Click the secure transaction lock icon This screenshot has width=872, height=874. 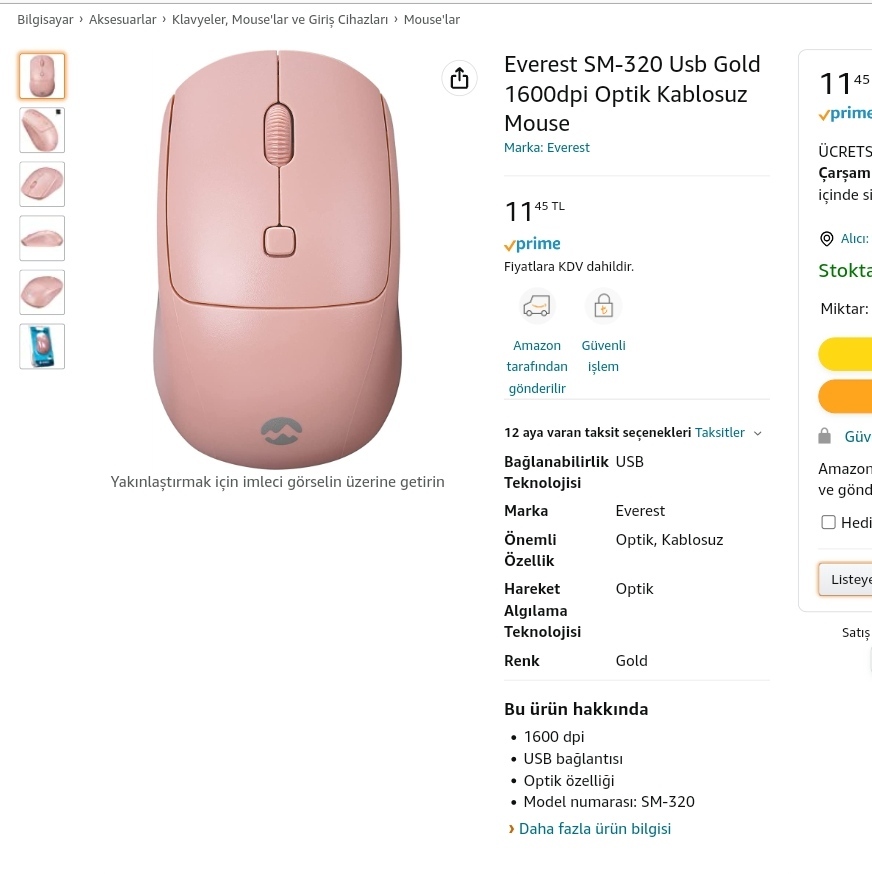click(x=603, y=306)
